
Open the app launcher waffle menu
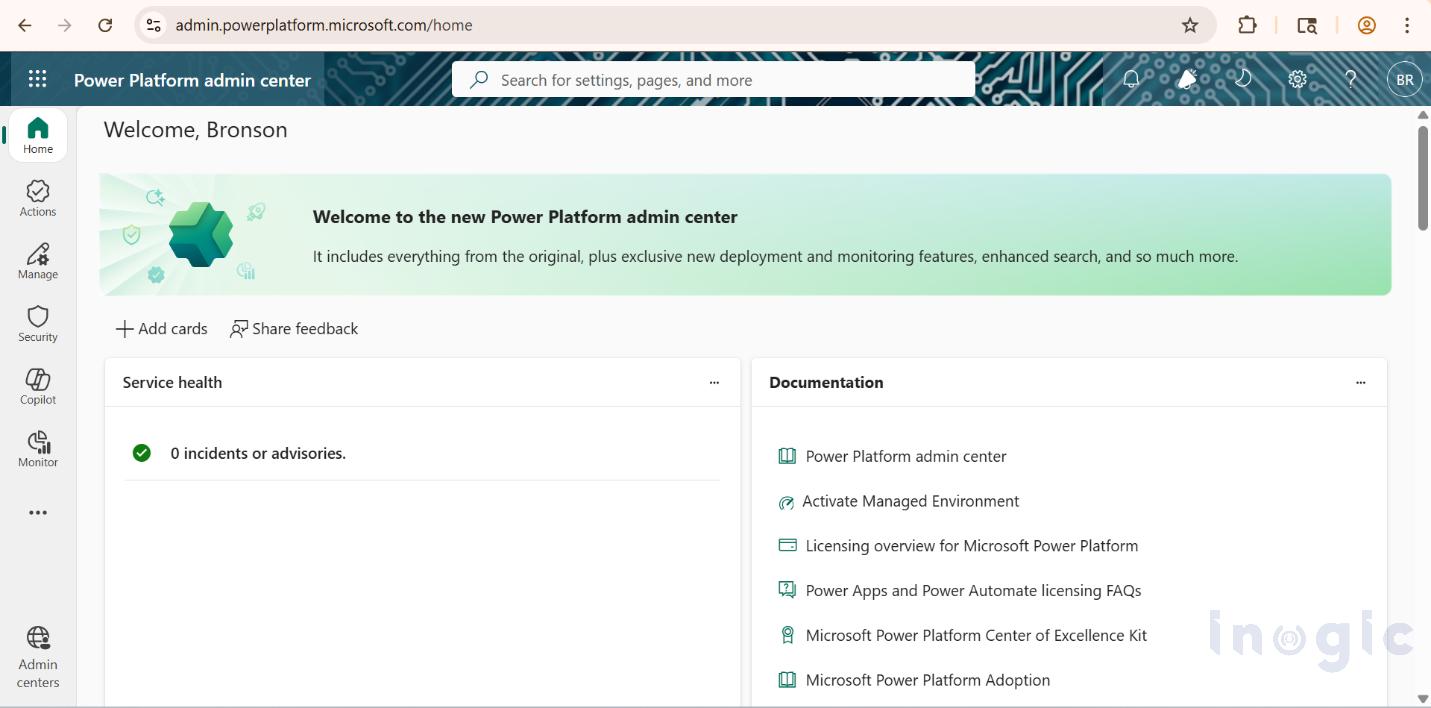tap(38, 79)
